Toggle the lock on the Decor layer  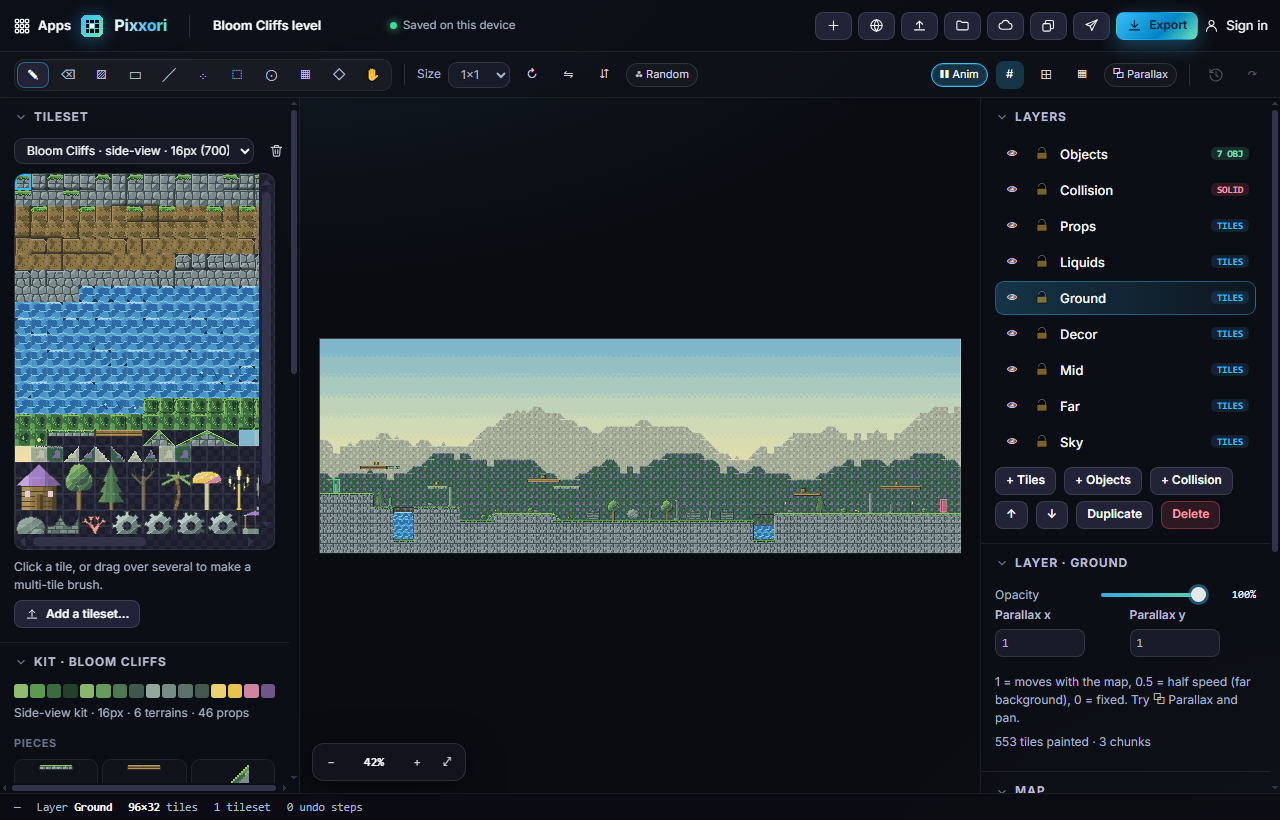click(x=1041, y=334)
